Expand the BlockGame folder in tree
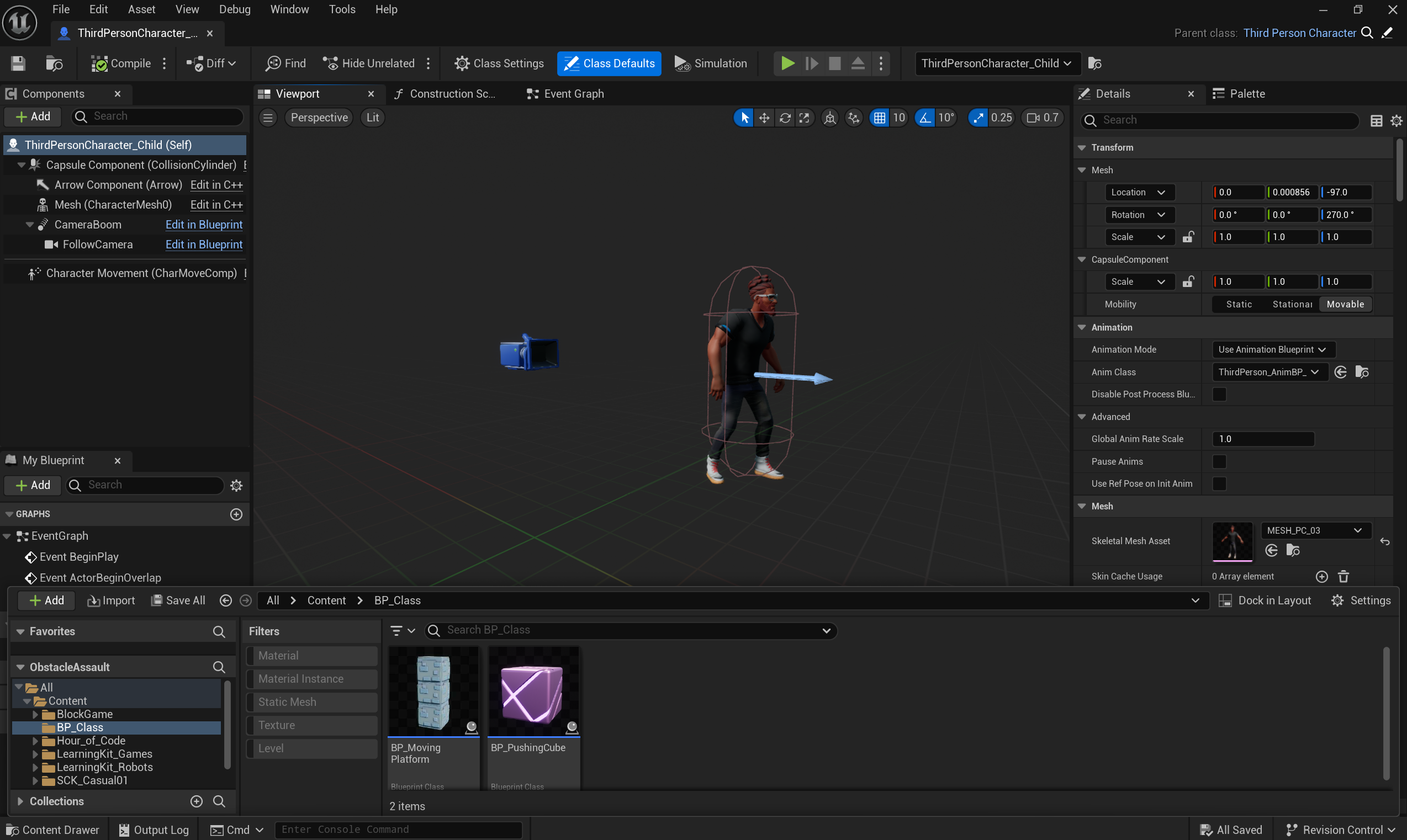 point(35,714)
